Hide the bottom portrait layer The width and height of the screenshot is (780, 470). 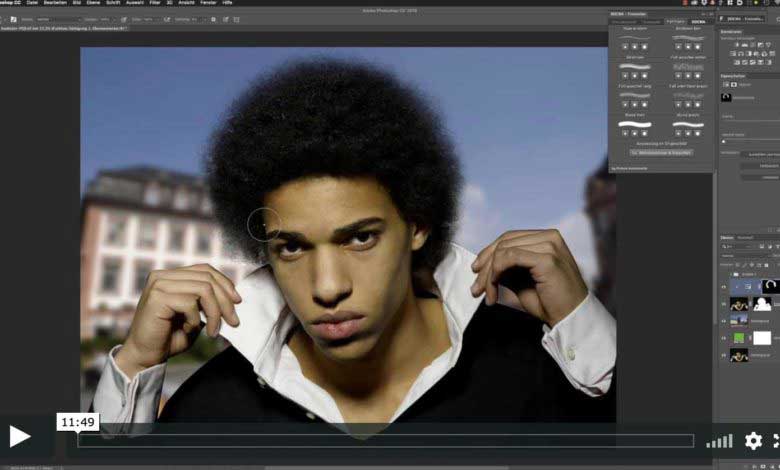(x=723, y=355)
